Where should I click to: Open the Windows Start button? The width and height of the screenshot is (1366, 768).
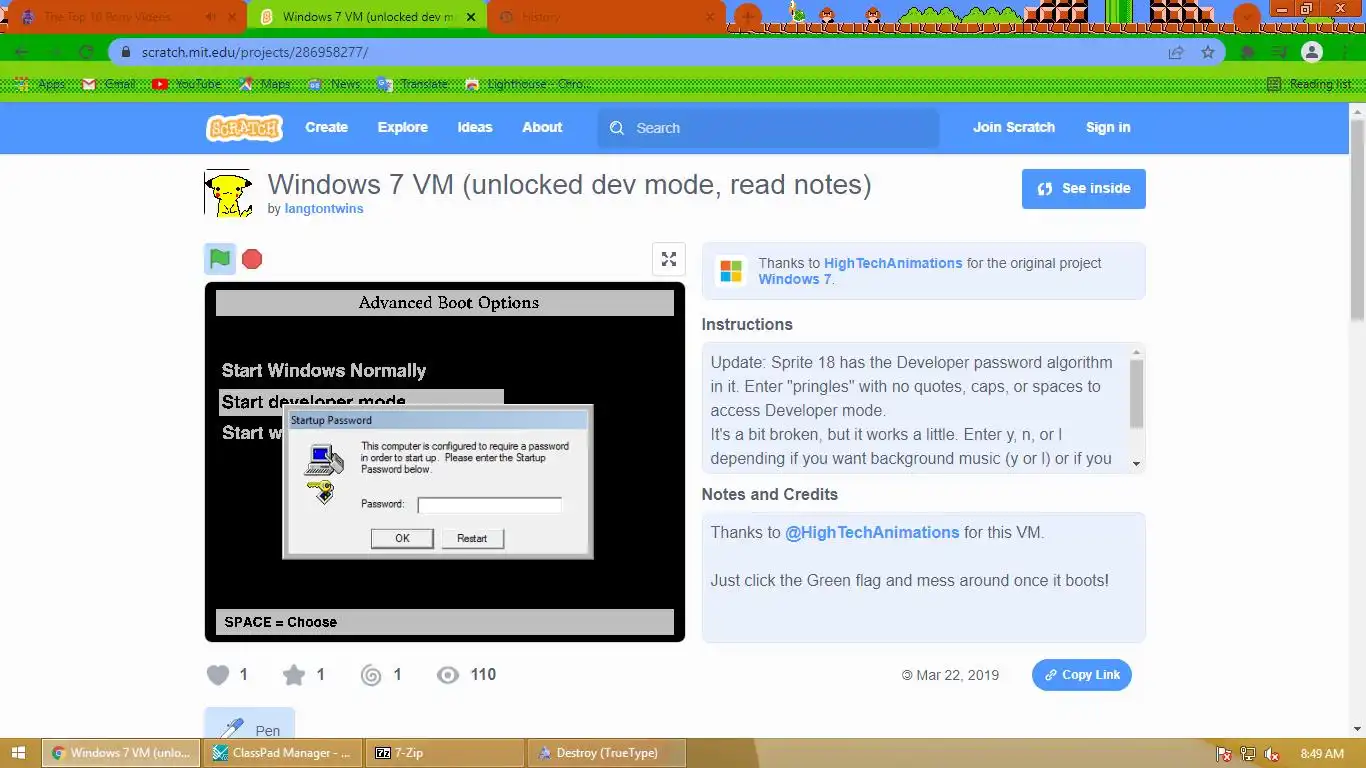19,753
